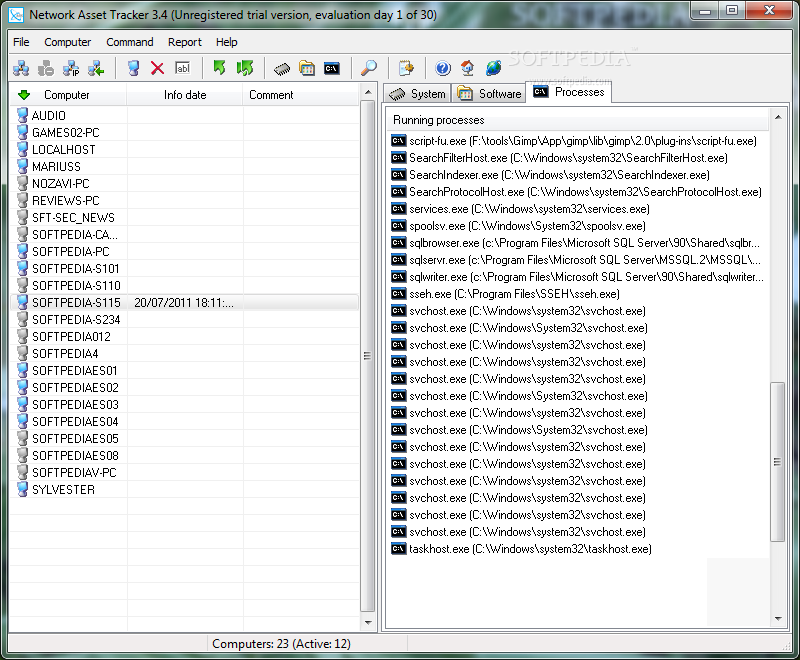The image size is (800, 660).
Task: Click the processes panel scrollbar thumb
Action: click(778, 462)
